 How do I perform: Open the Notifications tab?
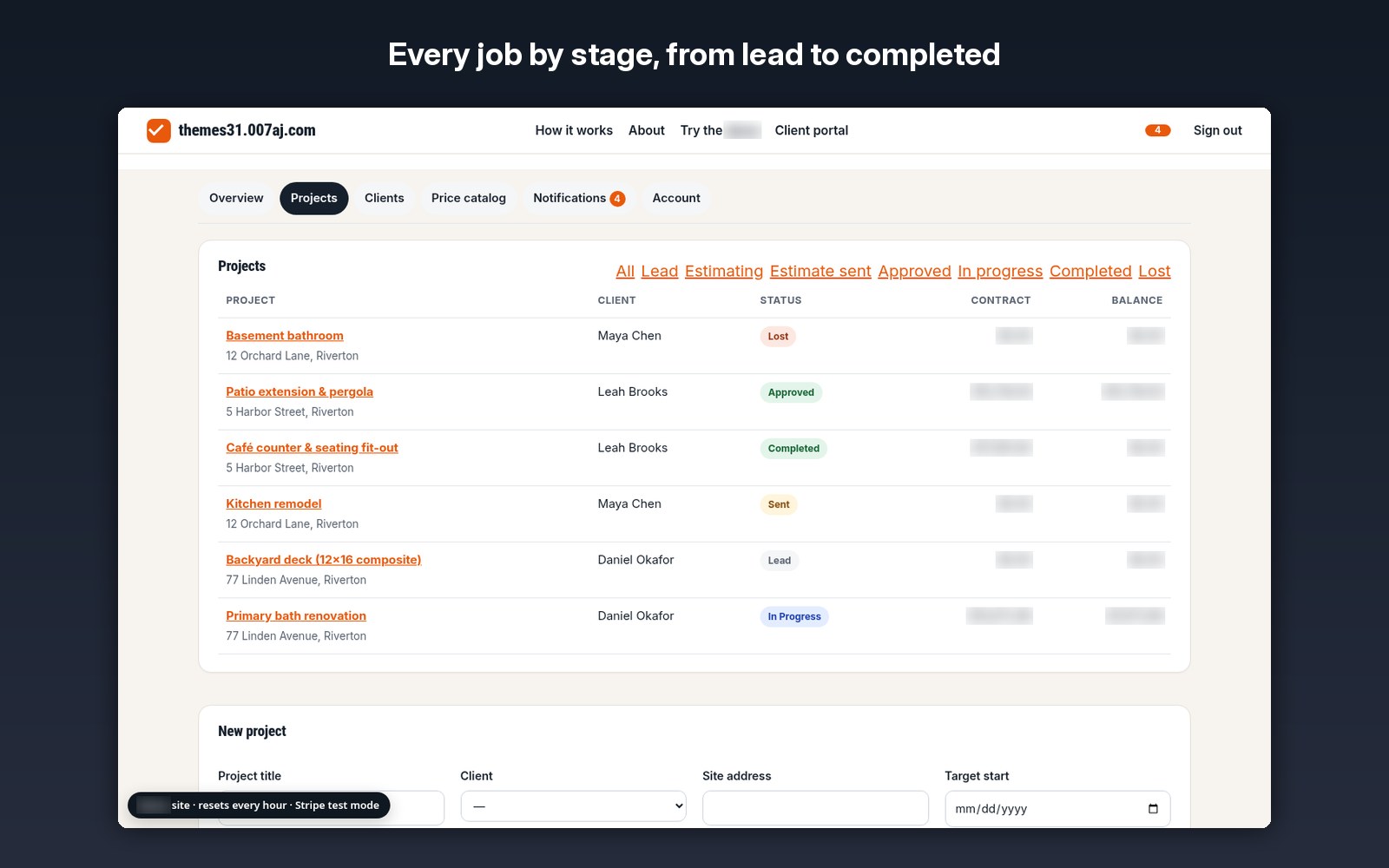coord(579,198)
